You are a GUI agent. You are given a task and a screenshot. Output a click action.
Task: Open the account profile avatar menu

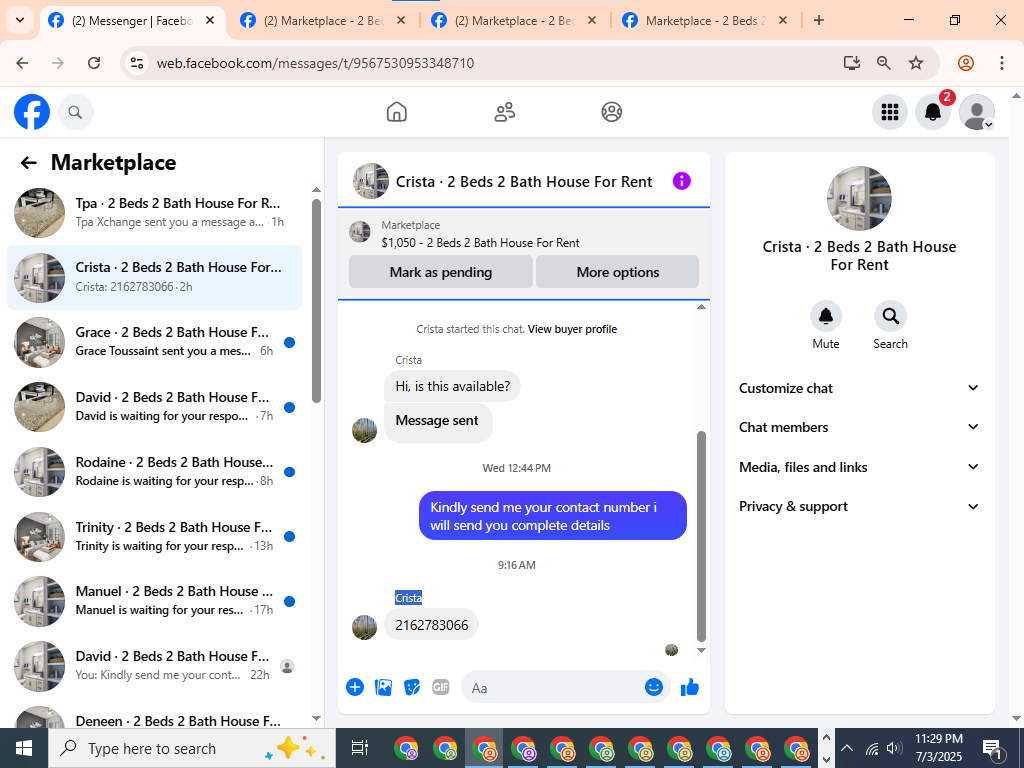click(x=976, y=112)
